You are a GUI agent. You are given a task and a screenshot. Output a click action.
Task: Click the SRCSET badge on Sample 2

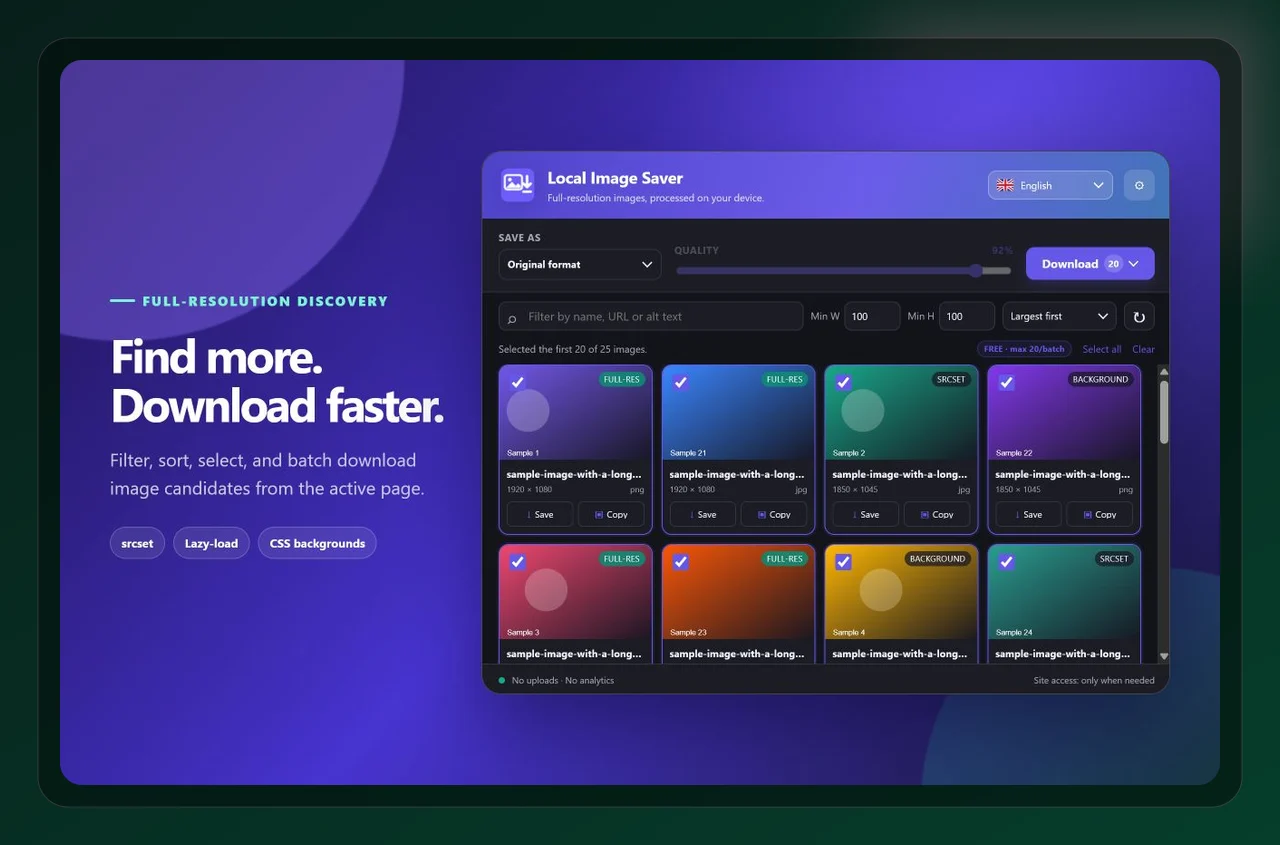951,380
